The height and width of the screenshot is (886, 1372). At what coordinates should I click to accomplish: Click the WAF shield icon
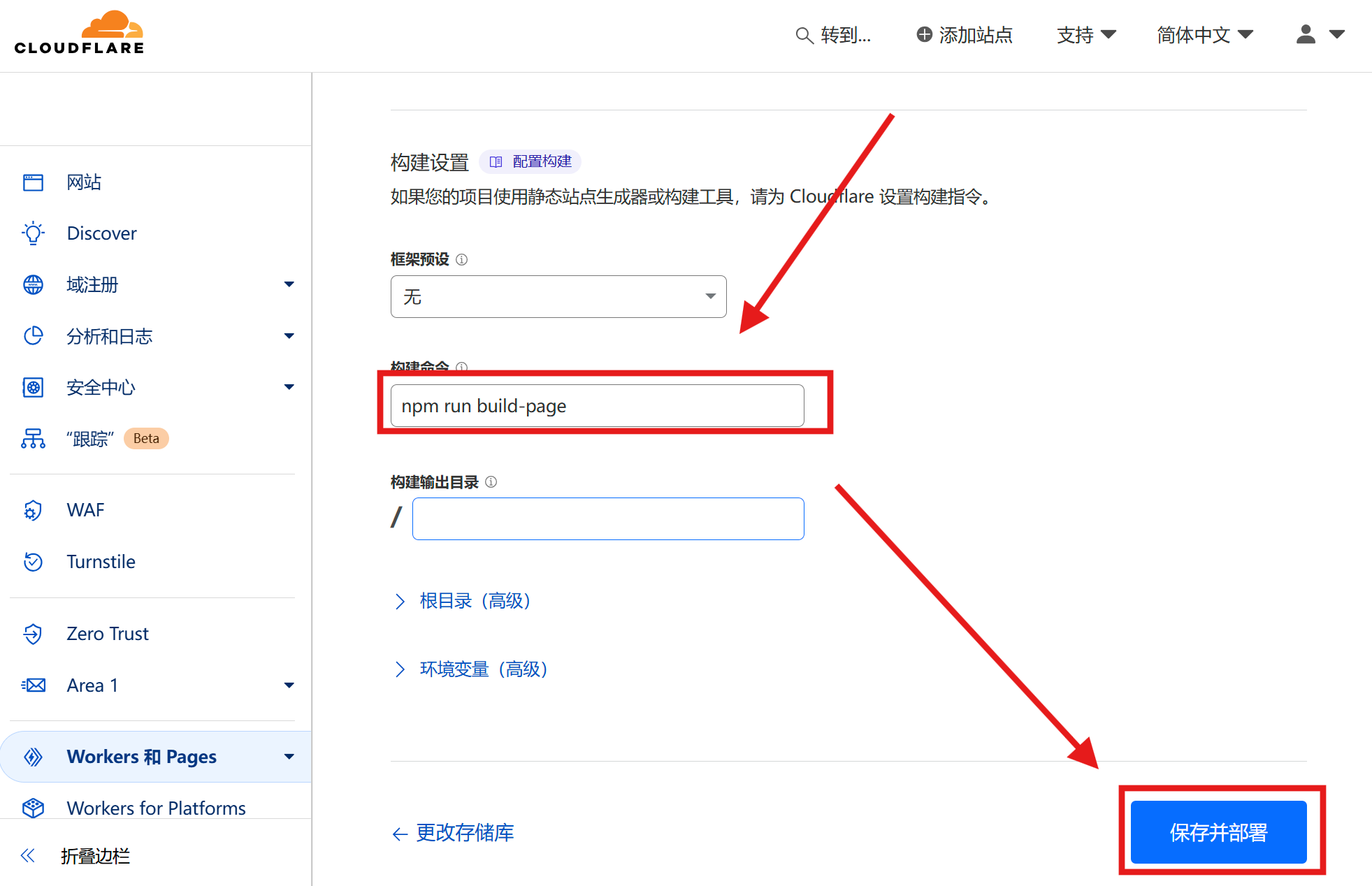pos(33,510)
